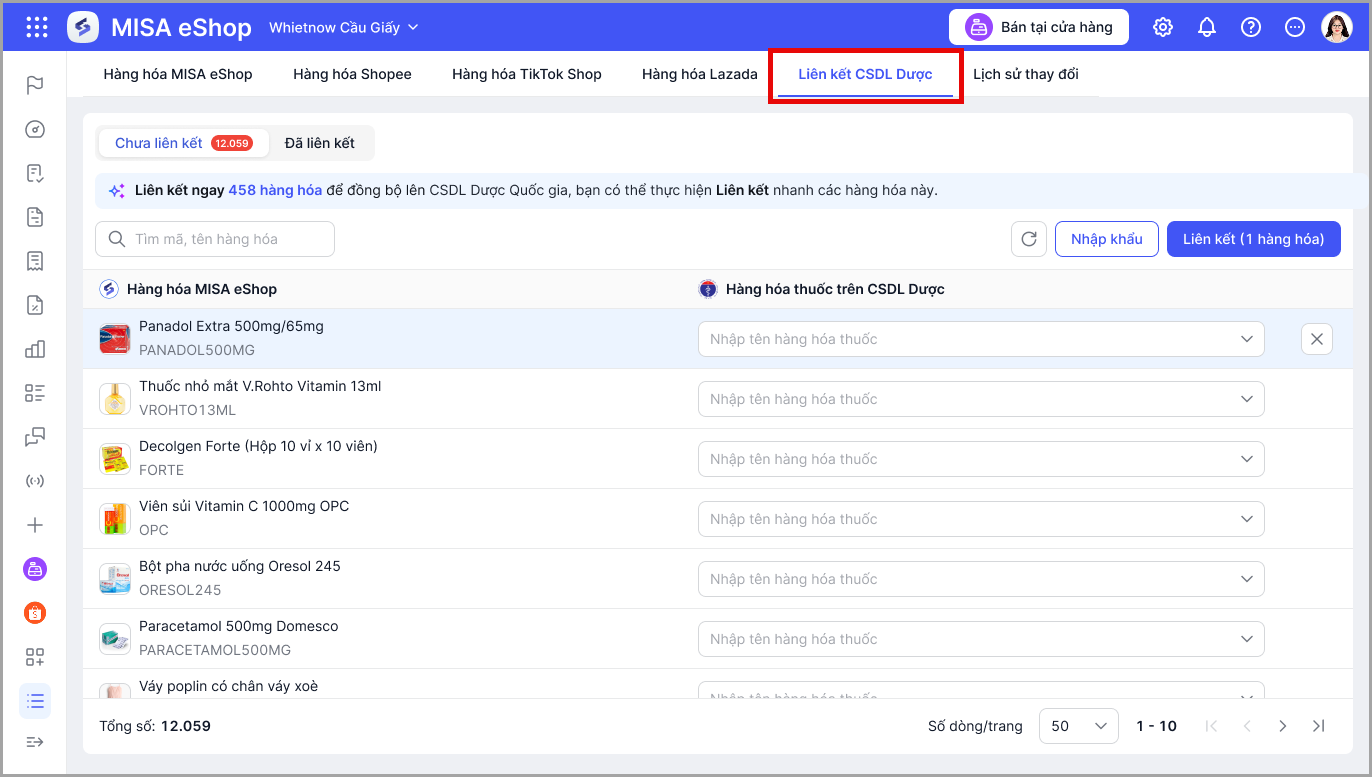1372x777 pixels.
Task: Open the chat bubbles sidebar icon
Action: pyautogui.click(x=35, y=437)
